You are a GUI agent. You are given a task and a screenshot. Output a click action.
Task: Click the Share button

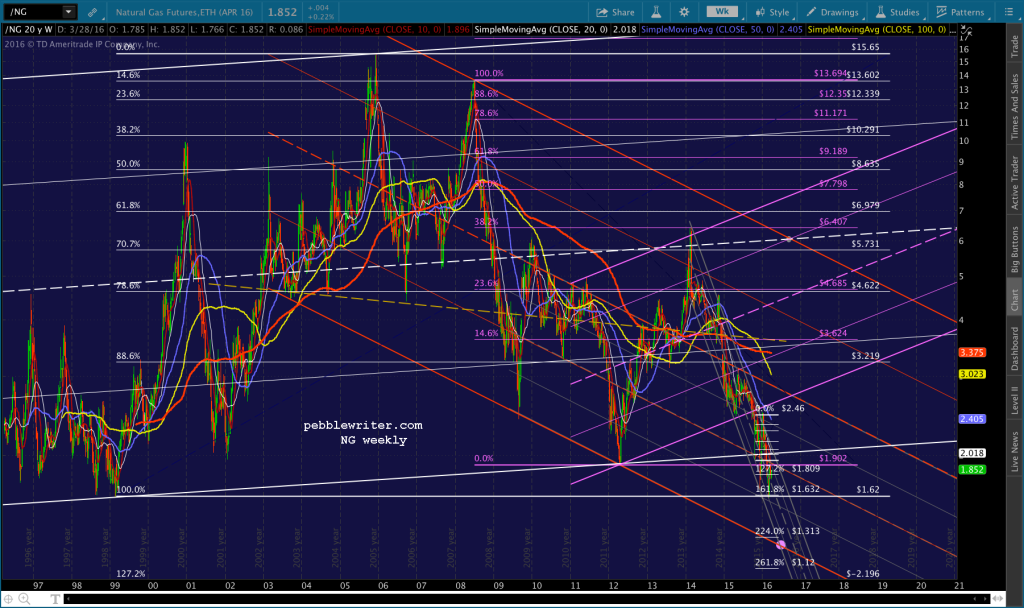615,12
